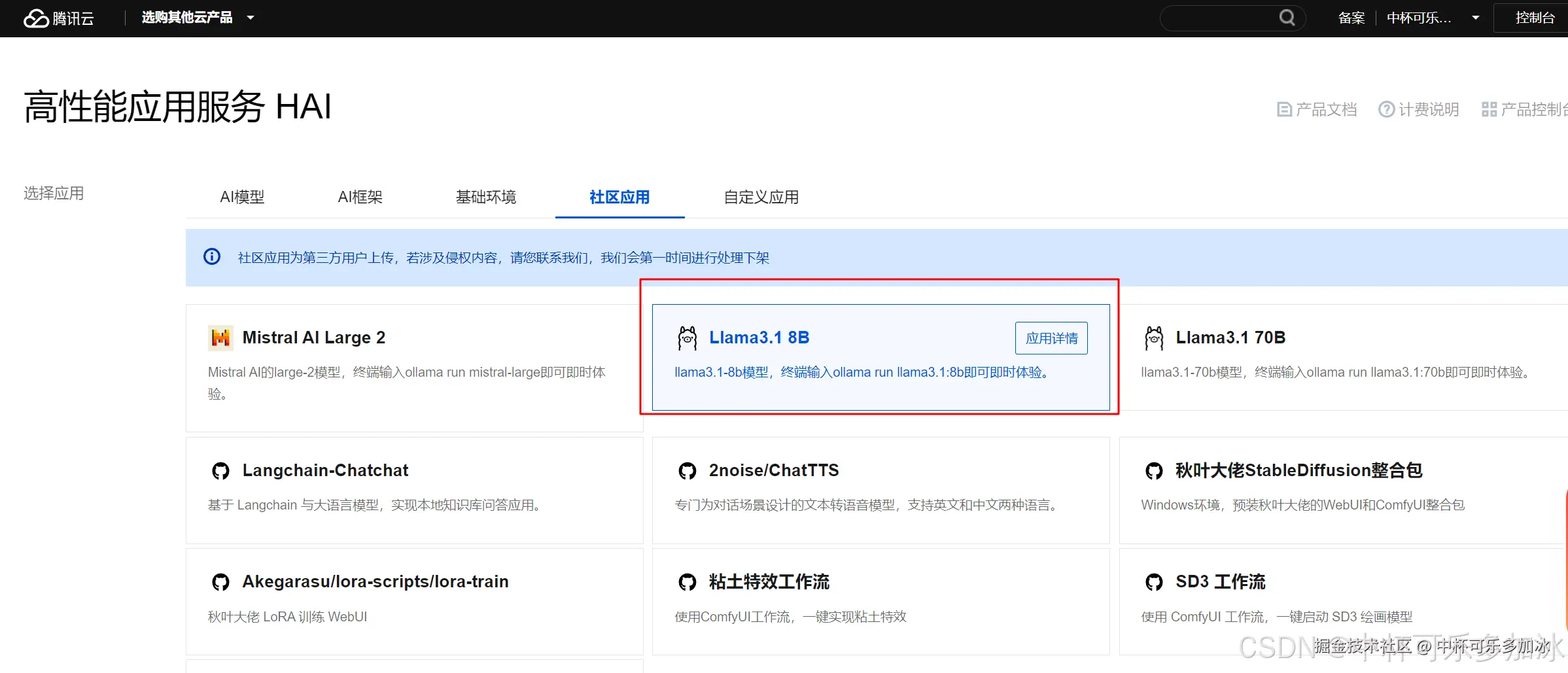Click the Windows环境 WebUI description
The width and height of the screenshot is (1568, 673).
click(1303, 505)
